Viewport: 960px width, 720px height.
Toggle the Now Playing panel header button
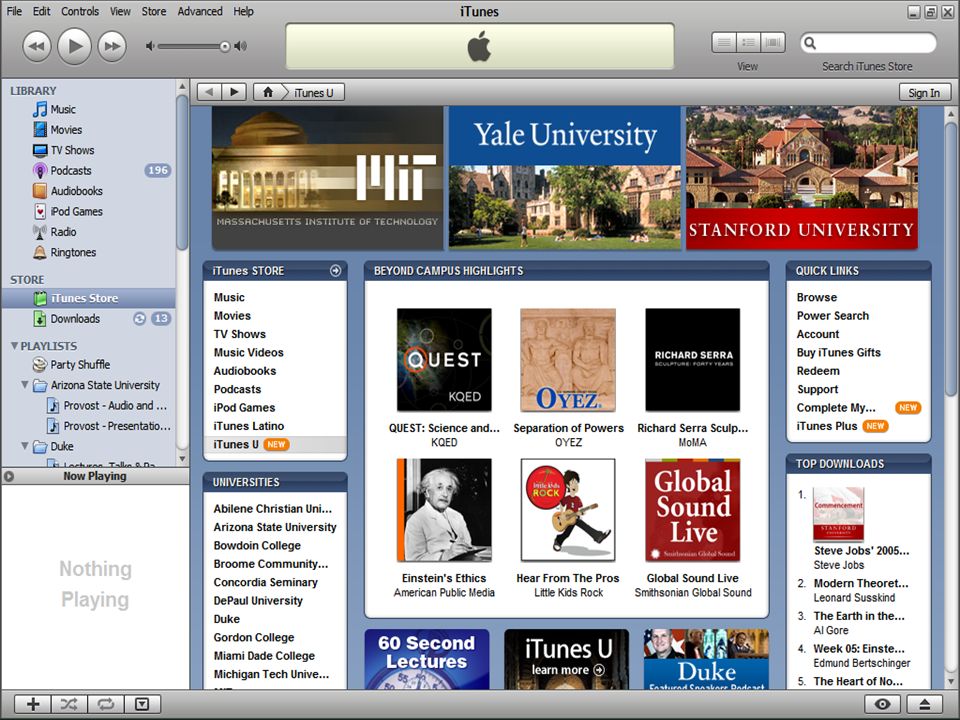9,476
